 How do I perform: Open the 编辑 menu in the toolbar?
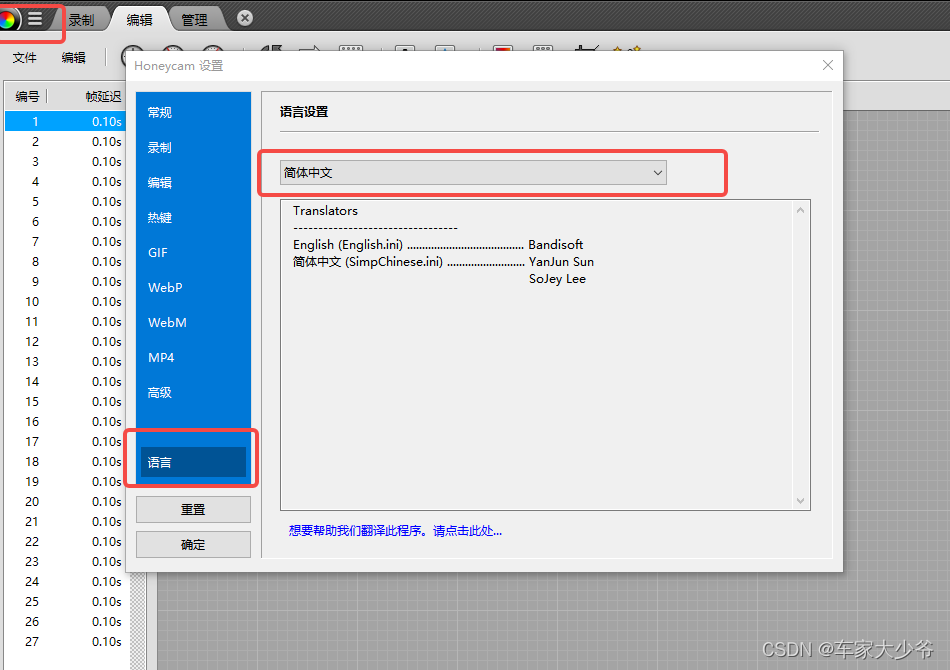[73, 58]
